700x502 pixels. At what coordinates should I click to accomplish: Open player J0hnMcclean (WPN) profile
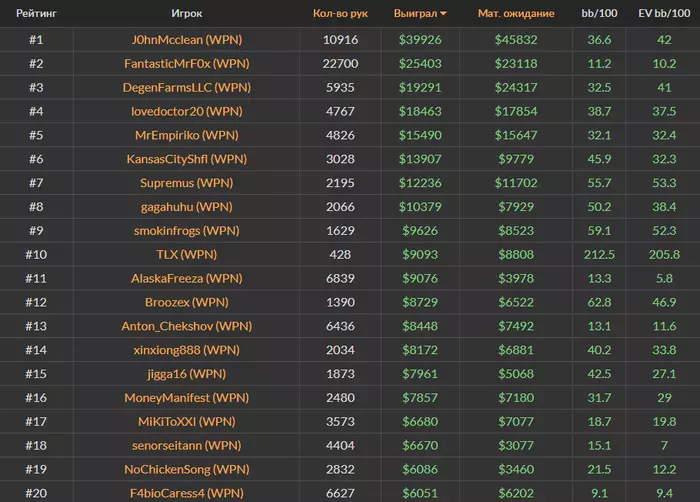(187, 40)
